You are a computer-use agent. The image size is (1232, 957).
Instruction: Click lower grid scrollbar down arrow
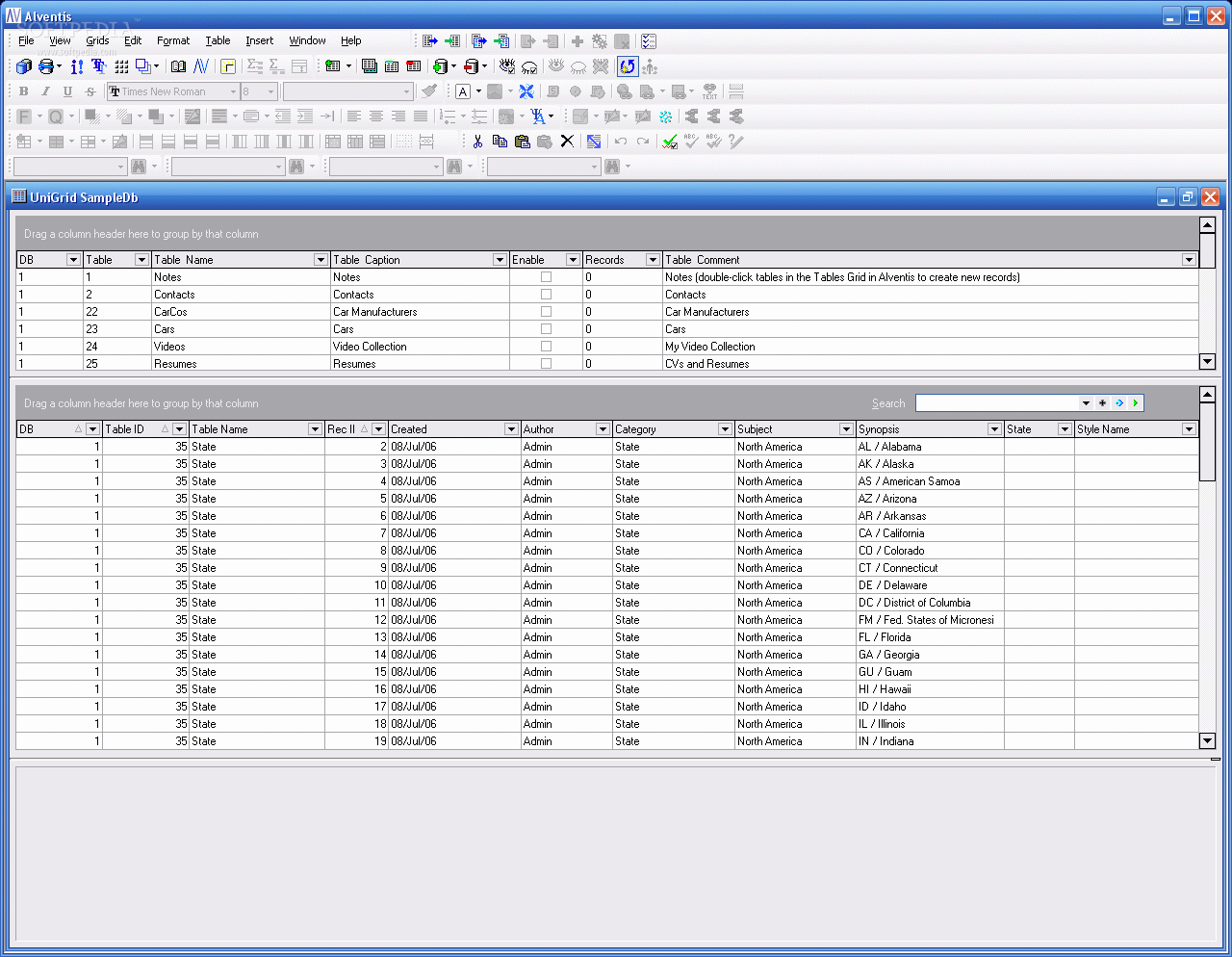pos(1207,740)
